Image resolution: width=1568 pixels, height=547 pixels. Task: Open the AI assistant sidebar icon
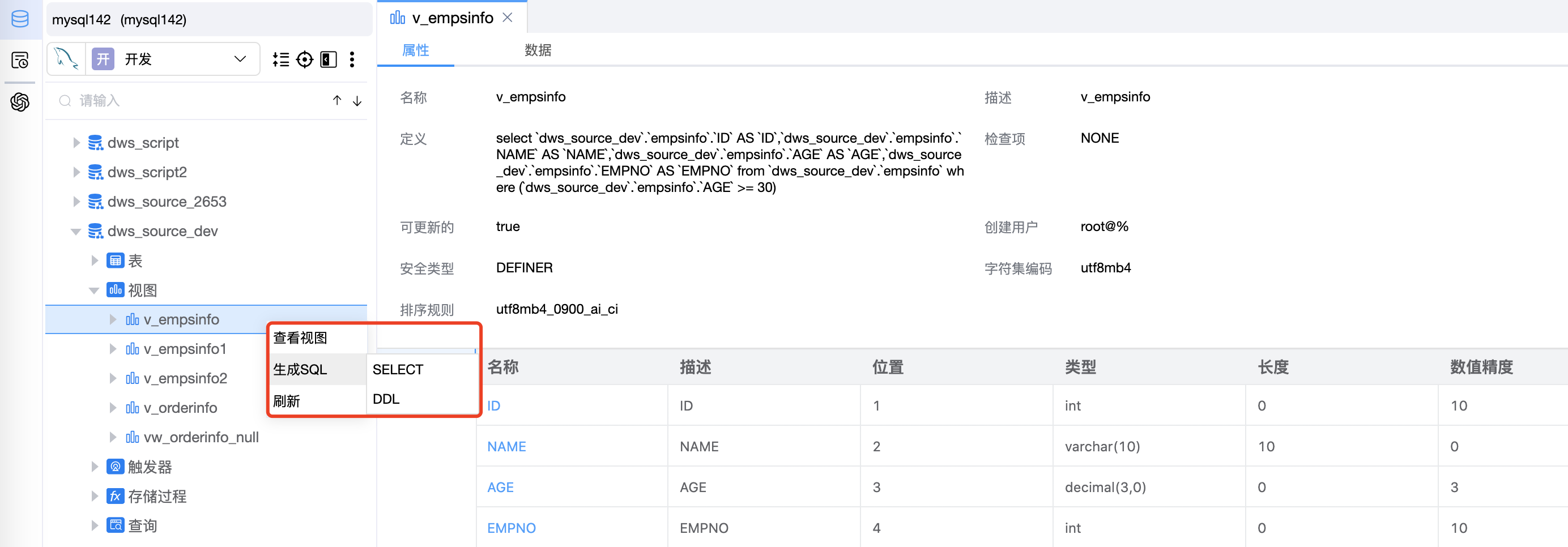(20, 101)
